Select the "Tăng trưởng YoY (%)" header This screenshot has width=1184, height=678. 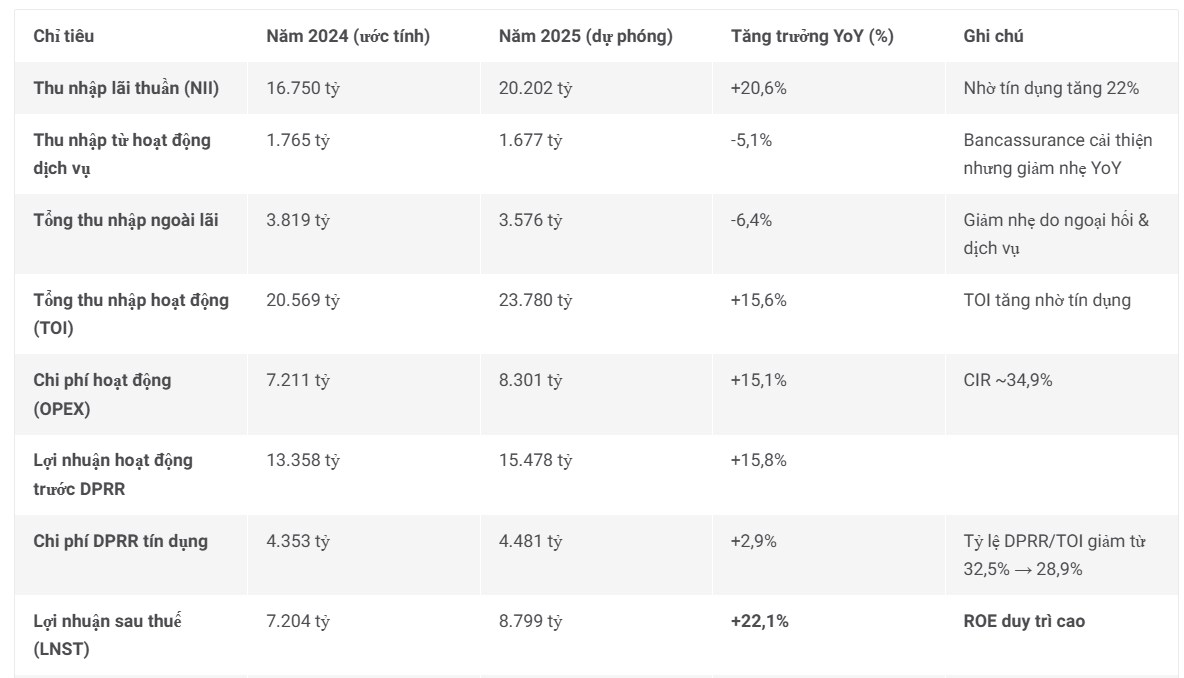pyautogui.click(x=812, y=37)
